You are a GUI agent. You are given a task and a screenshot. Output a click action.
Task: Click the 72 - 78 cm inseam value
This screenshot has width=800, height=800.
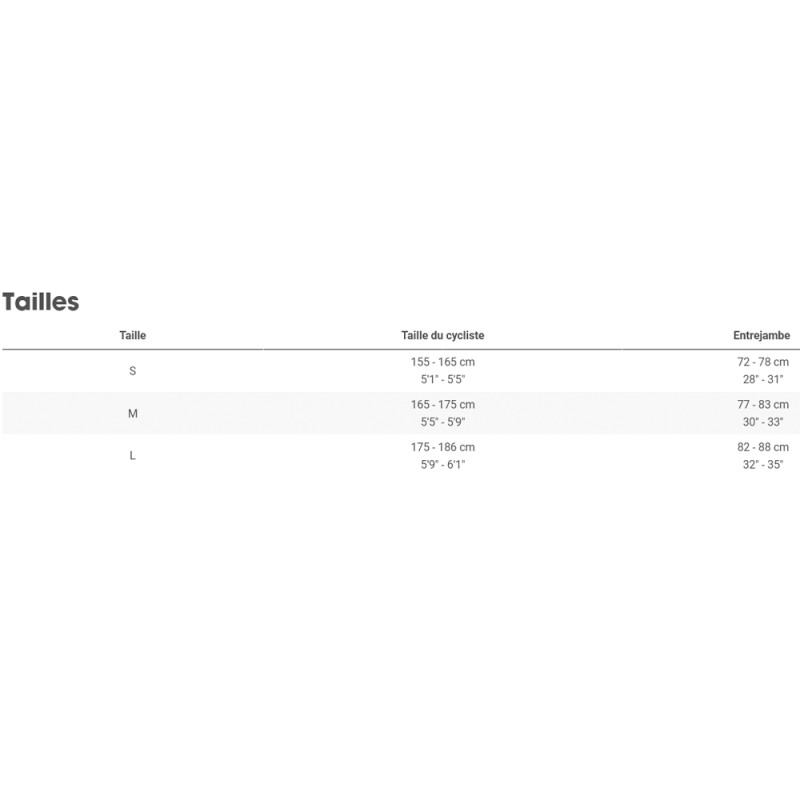[x=763, y=362]
